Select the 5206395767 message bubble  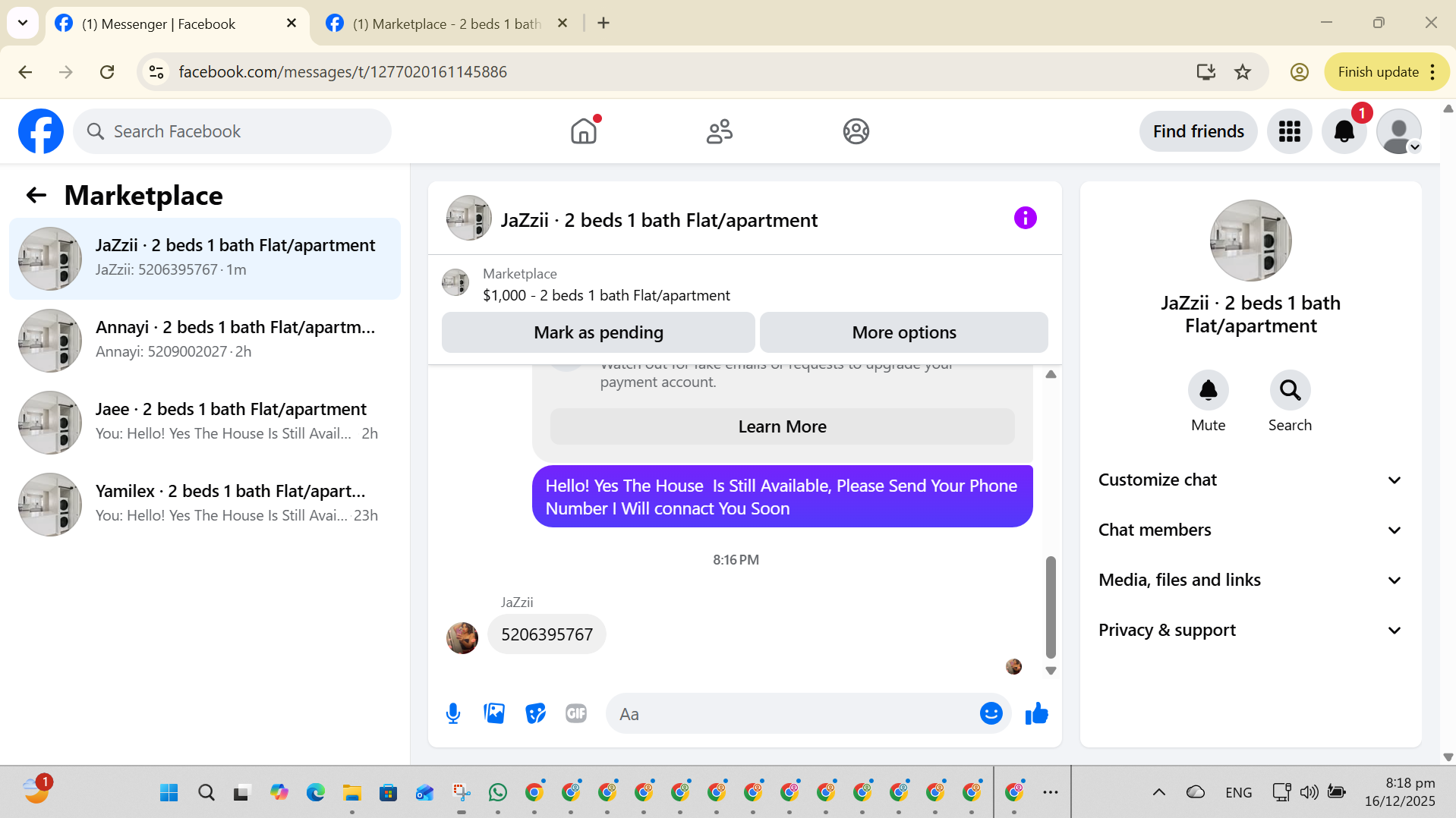[x=547, y=634]
